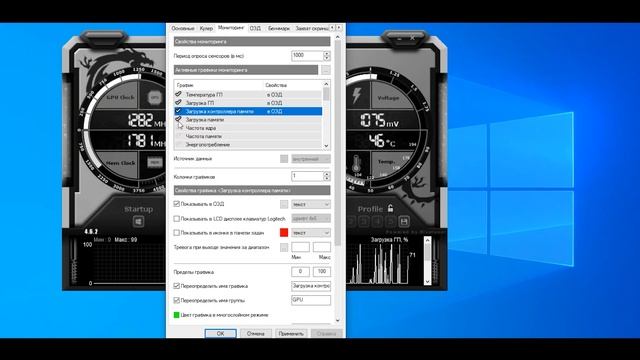
Task: Open the OSD display type dropdown (текст)
Action: (x=311, y=204)
